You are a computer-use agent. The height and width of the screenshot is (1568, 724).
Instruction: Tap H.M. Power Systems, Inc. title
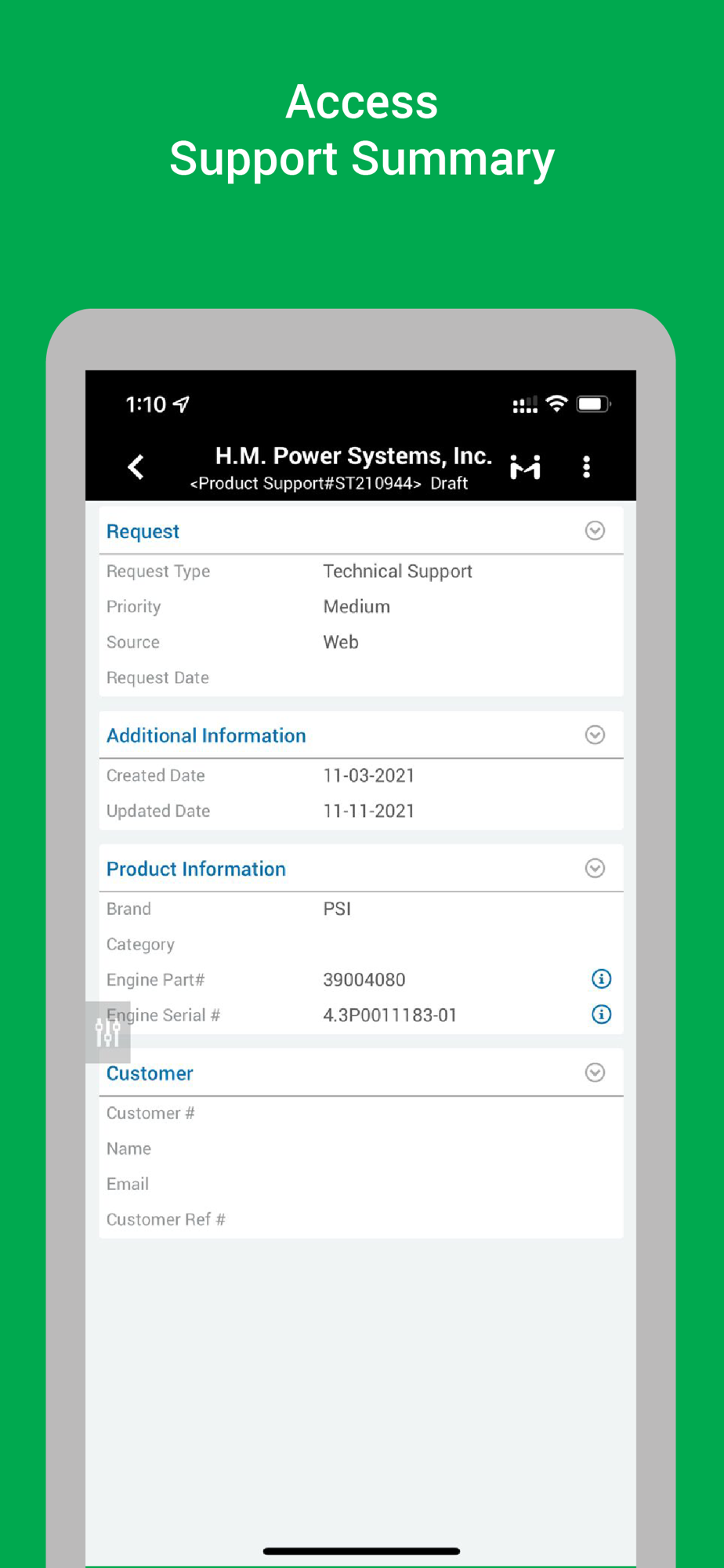click(x=353, y=456)
